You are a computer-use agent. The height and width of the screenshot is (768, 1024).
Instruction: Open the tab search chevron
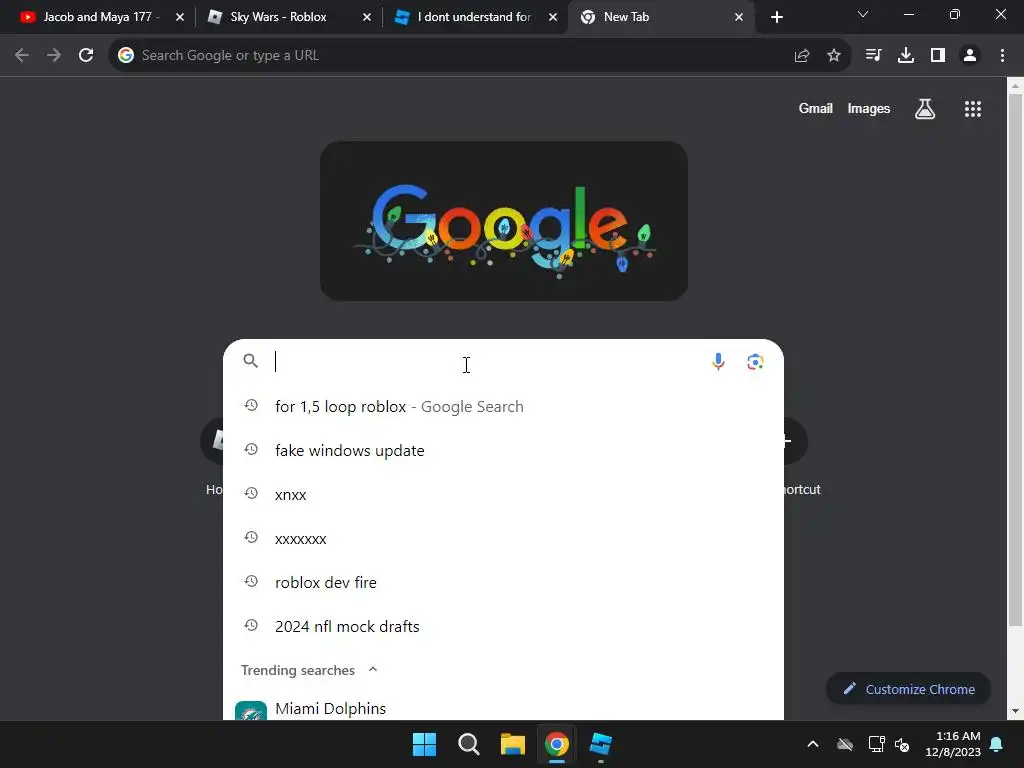tap(863, 14)
